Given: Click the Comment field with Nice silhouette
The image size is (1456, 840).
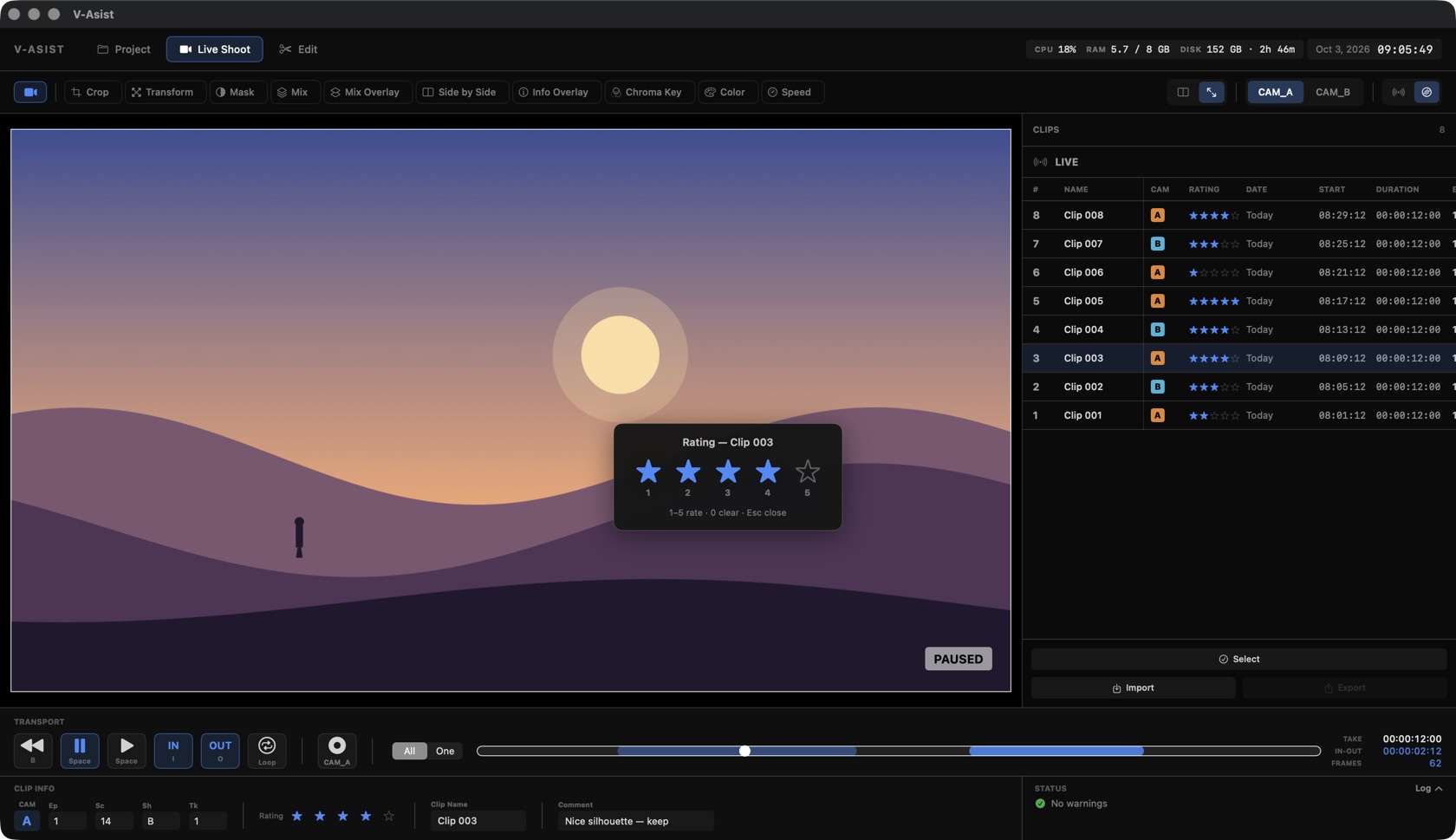Looking at the screenshot, I should click(635, 821).
